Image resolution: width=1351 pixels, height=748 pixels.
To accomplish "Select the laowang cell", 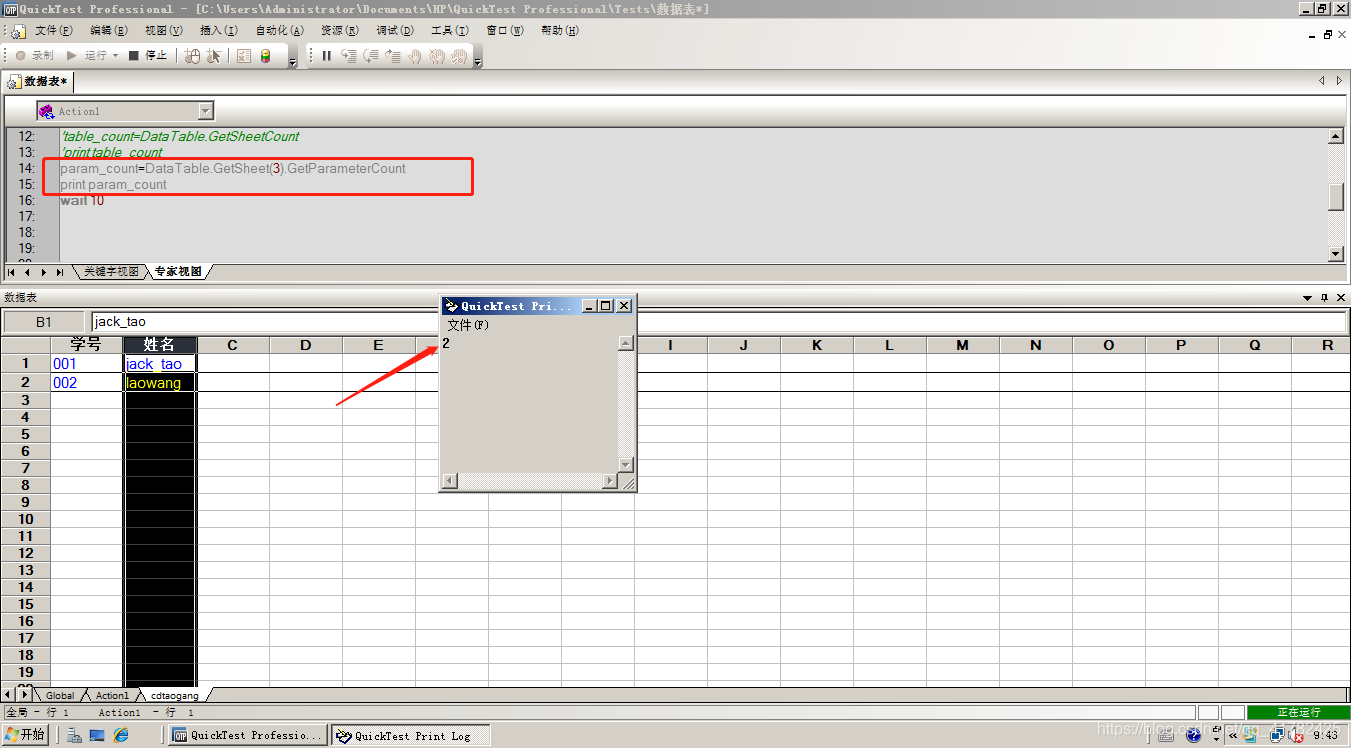I will click(x=160, y=383).
